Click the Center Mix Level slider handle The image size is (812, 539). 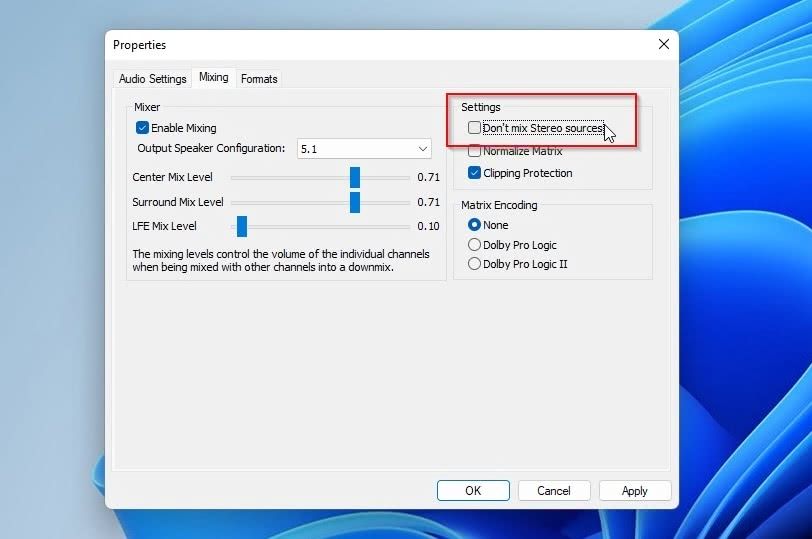355,177
